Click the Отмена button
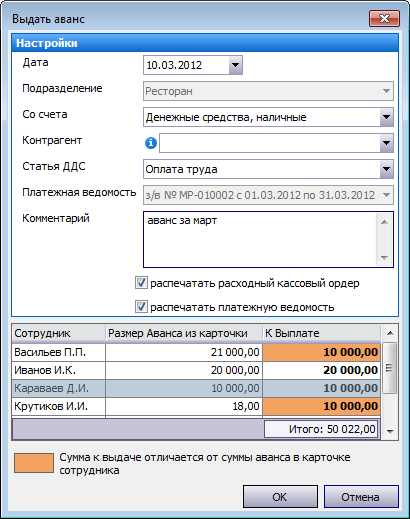 361,497
